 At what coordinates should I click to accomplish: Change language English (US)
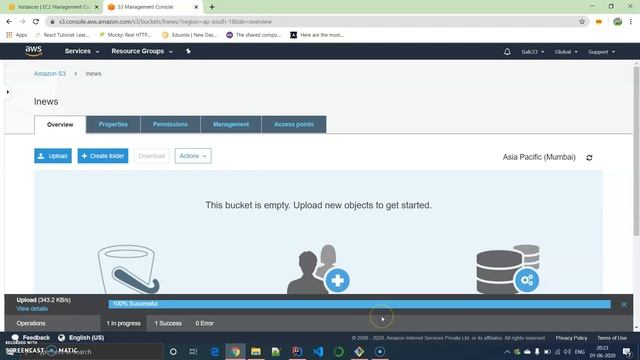tap(81, 338)
